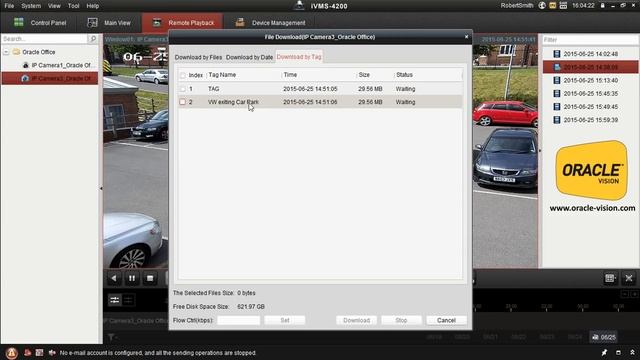Open the Tool menu

click(73, 6)
